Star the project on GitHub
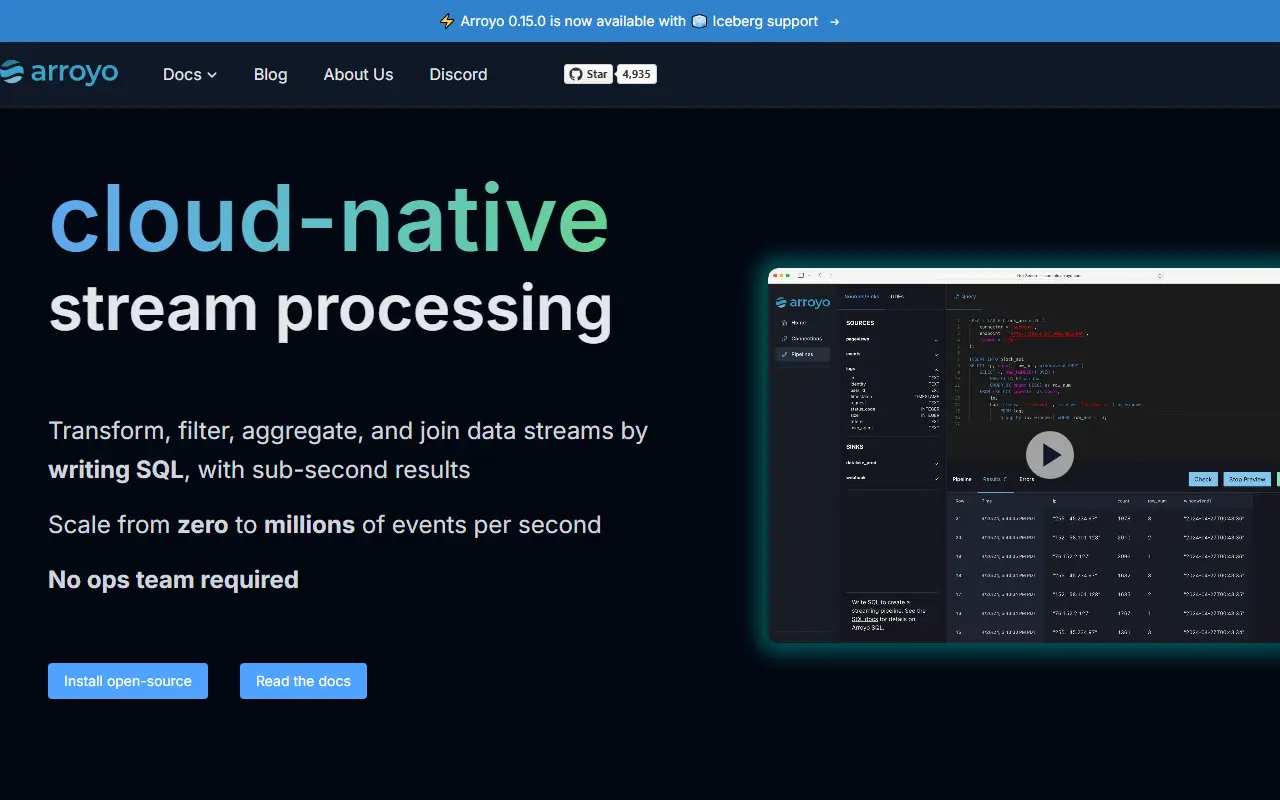 tap(588, 74)
